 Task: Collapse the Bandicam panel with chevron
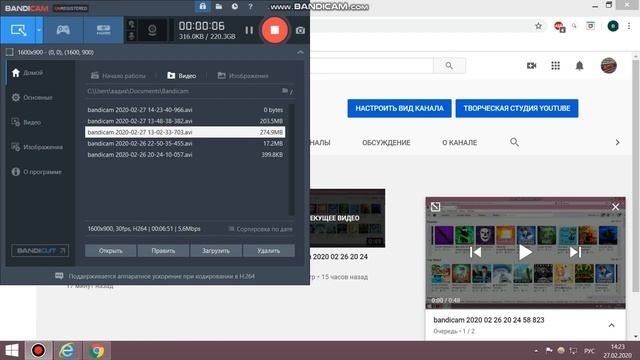(x=300, y=52)
